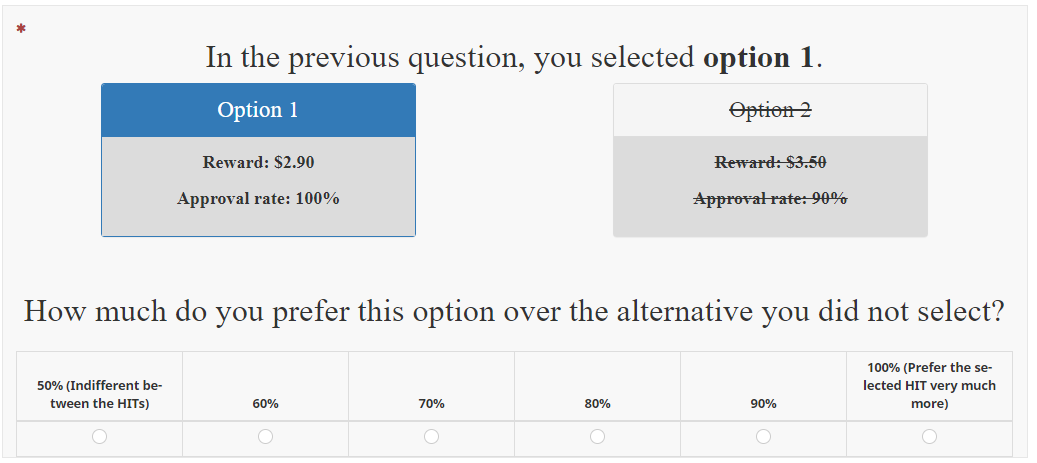Click the 60% column label
The image size is (1037, 463).
pos(265,404)
